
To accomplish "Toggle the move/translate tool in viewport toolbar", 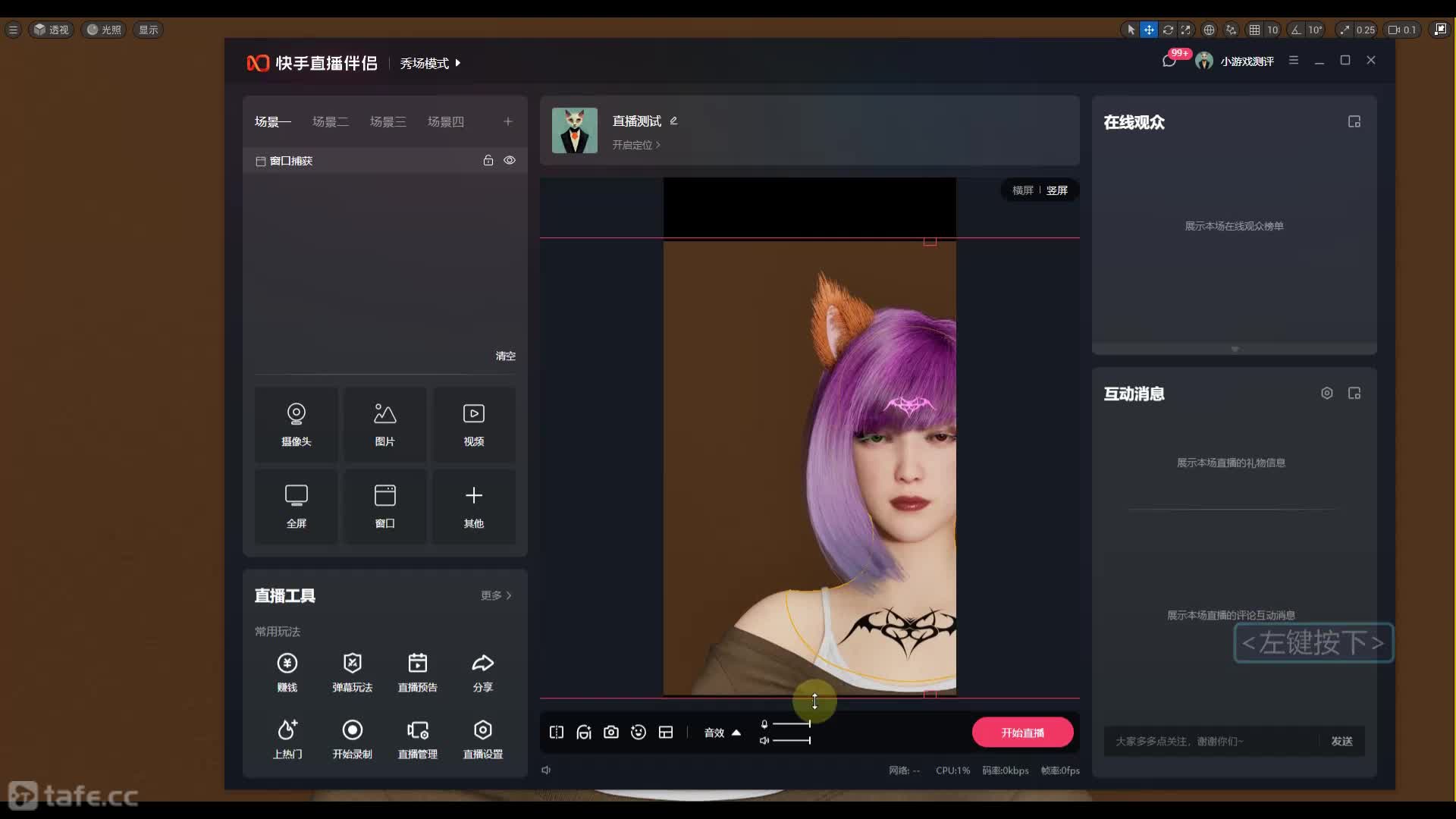I will pos(1149,30).
